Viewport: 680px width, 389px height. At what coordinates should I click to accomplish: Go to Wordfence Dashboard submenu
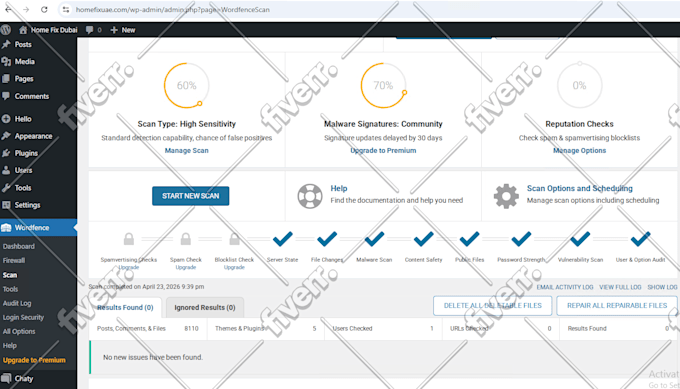[x=19, y=246]
